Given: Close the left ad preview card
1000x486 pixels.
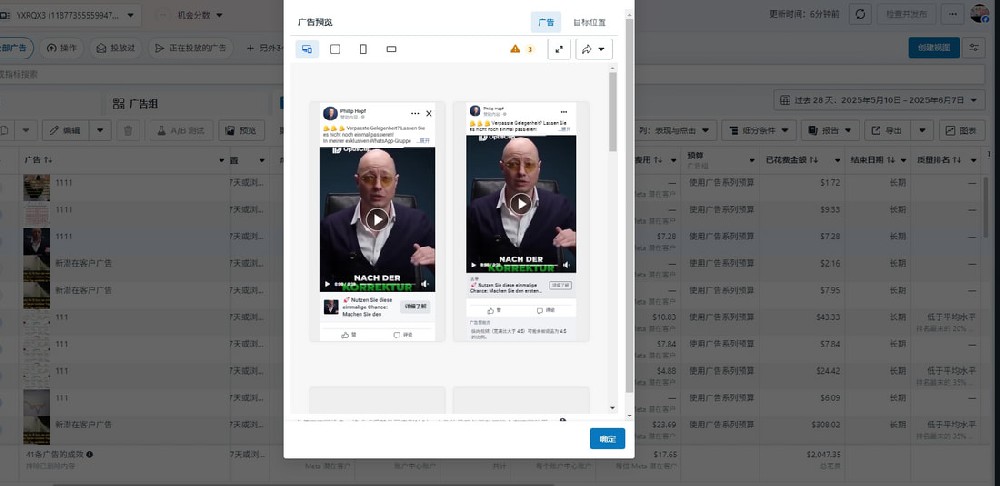Looking at the screenshot, I should [429, 114].
